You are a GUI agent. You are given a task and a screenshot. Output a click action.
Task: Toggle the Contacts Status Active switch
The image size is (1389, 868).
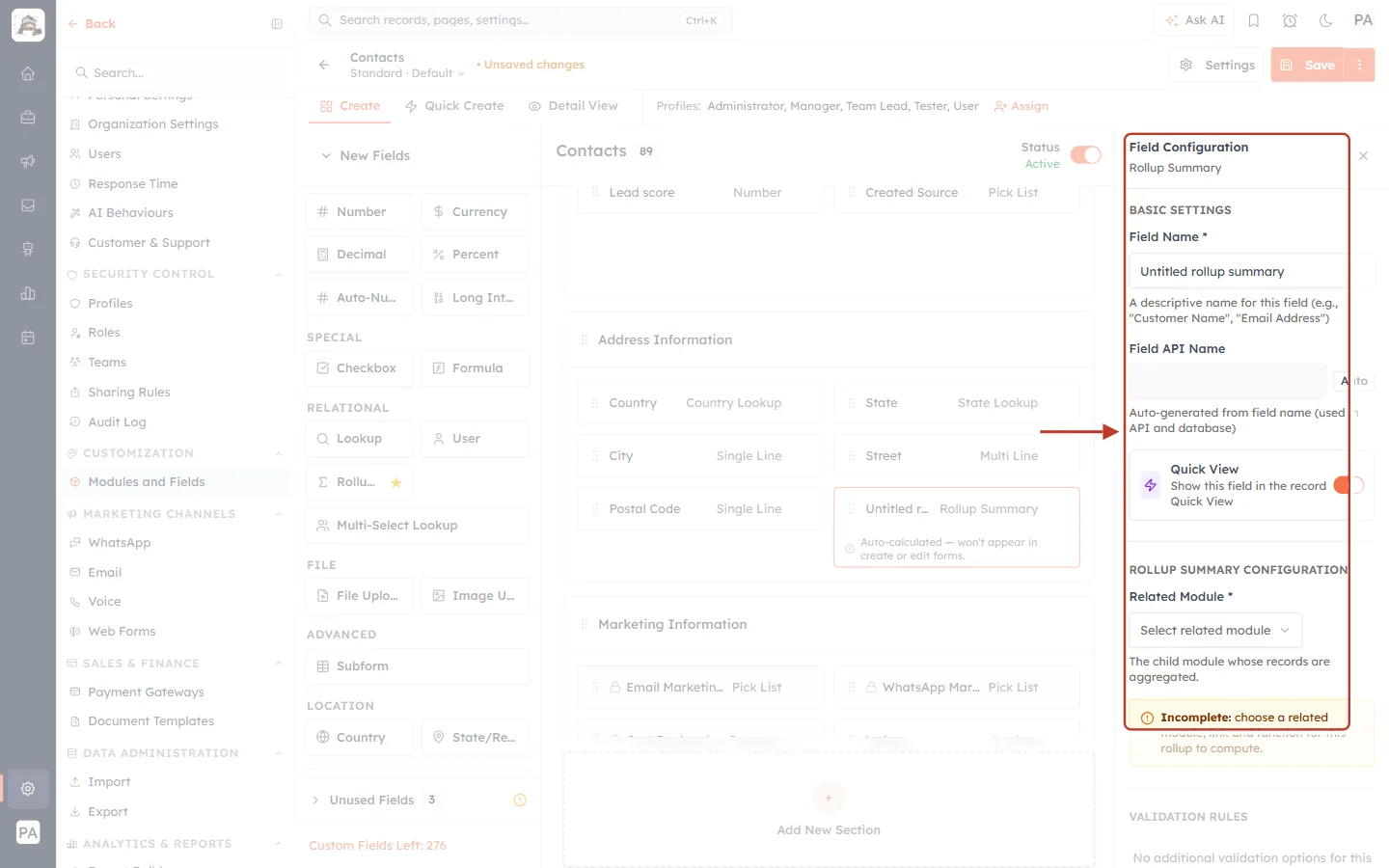click(x=1085, y=155)
